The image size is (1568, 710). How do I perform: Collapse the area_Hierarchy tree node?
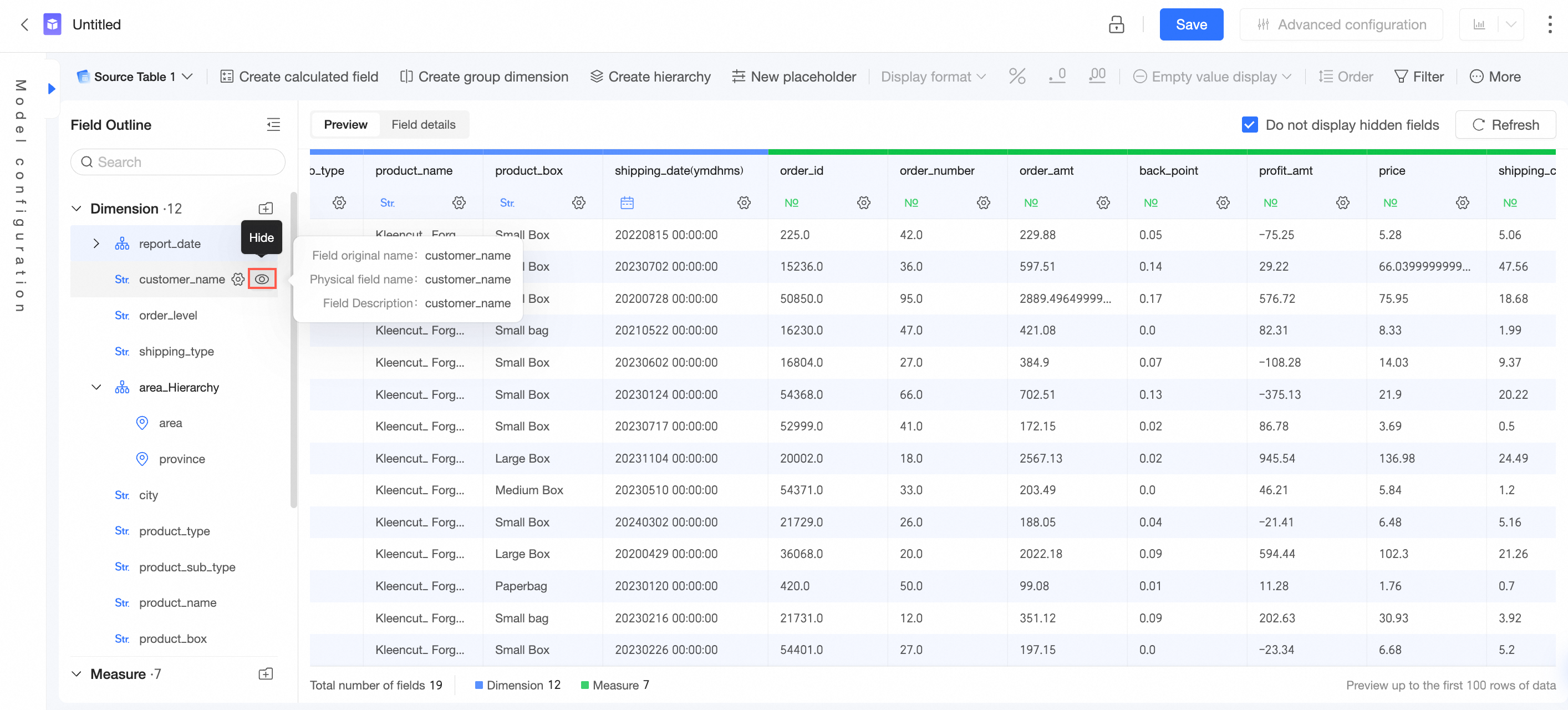tap(96, 387)
